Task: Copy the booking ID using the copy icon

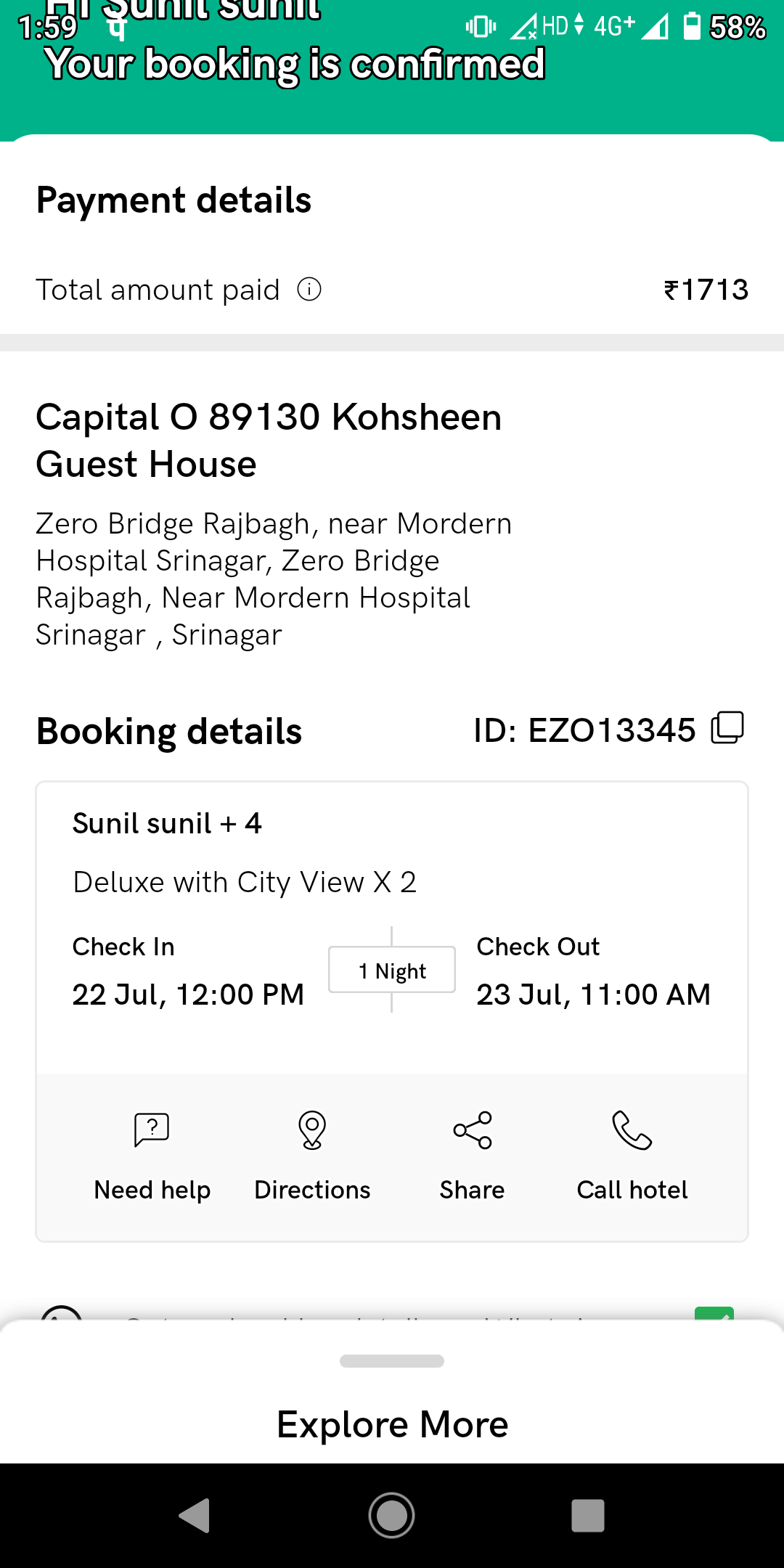Action: [x=727, y=728]
